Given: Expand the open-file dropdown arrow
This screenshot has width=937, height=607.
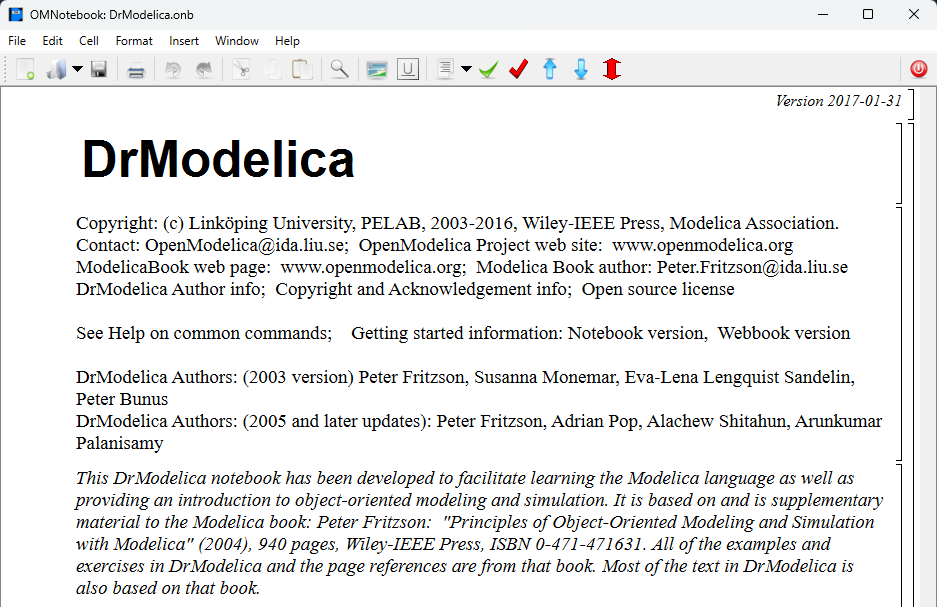Looking at the screenshot, I should click(77, 69).
